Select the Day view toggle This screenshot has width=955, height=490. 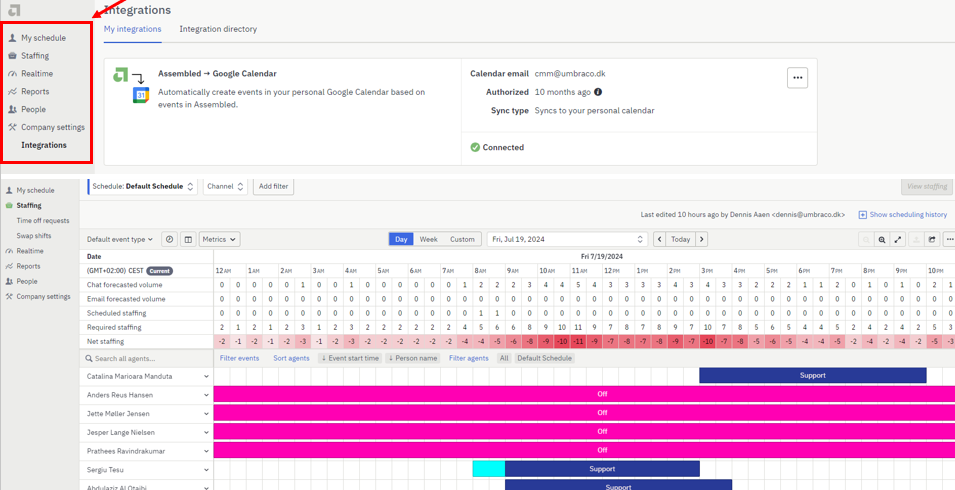pos(401,240)
